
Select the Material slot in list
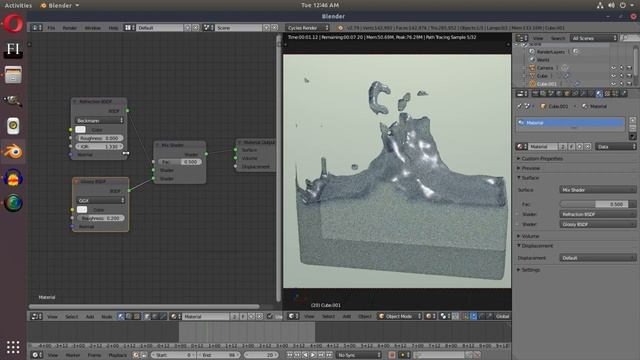[x=570, y=122]
